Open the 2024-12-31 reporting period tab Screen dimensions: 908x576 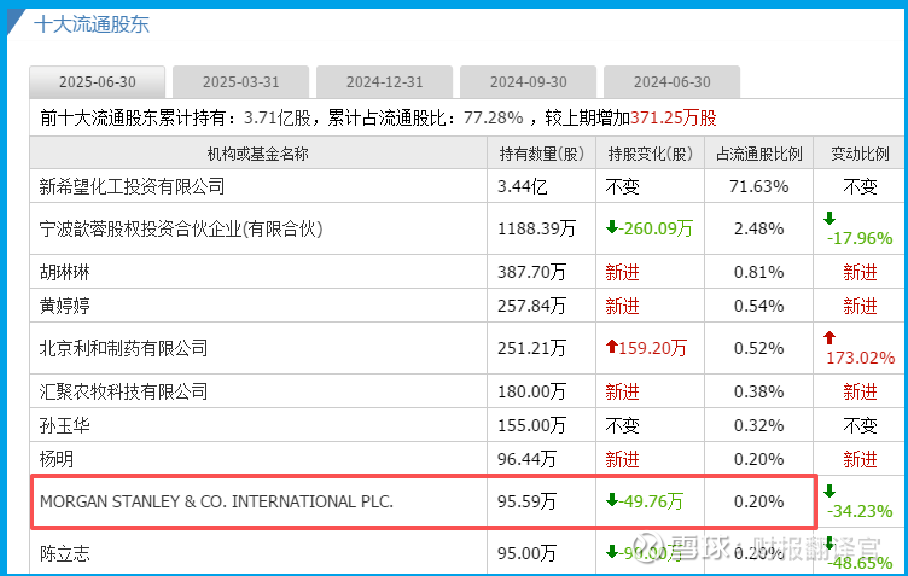click(385, 82)
